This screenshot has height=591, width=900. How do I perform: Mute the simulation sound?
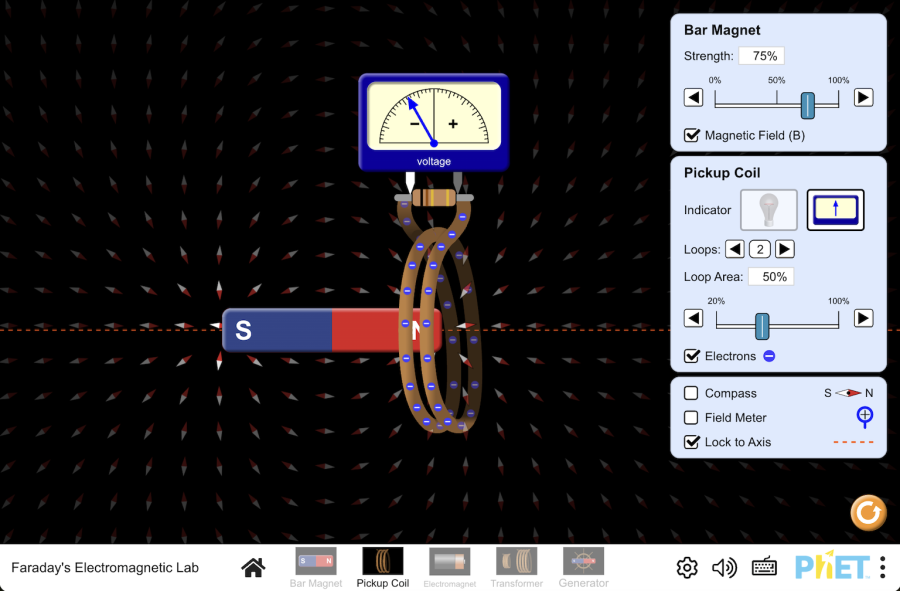pos(724,567)
